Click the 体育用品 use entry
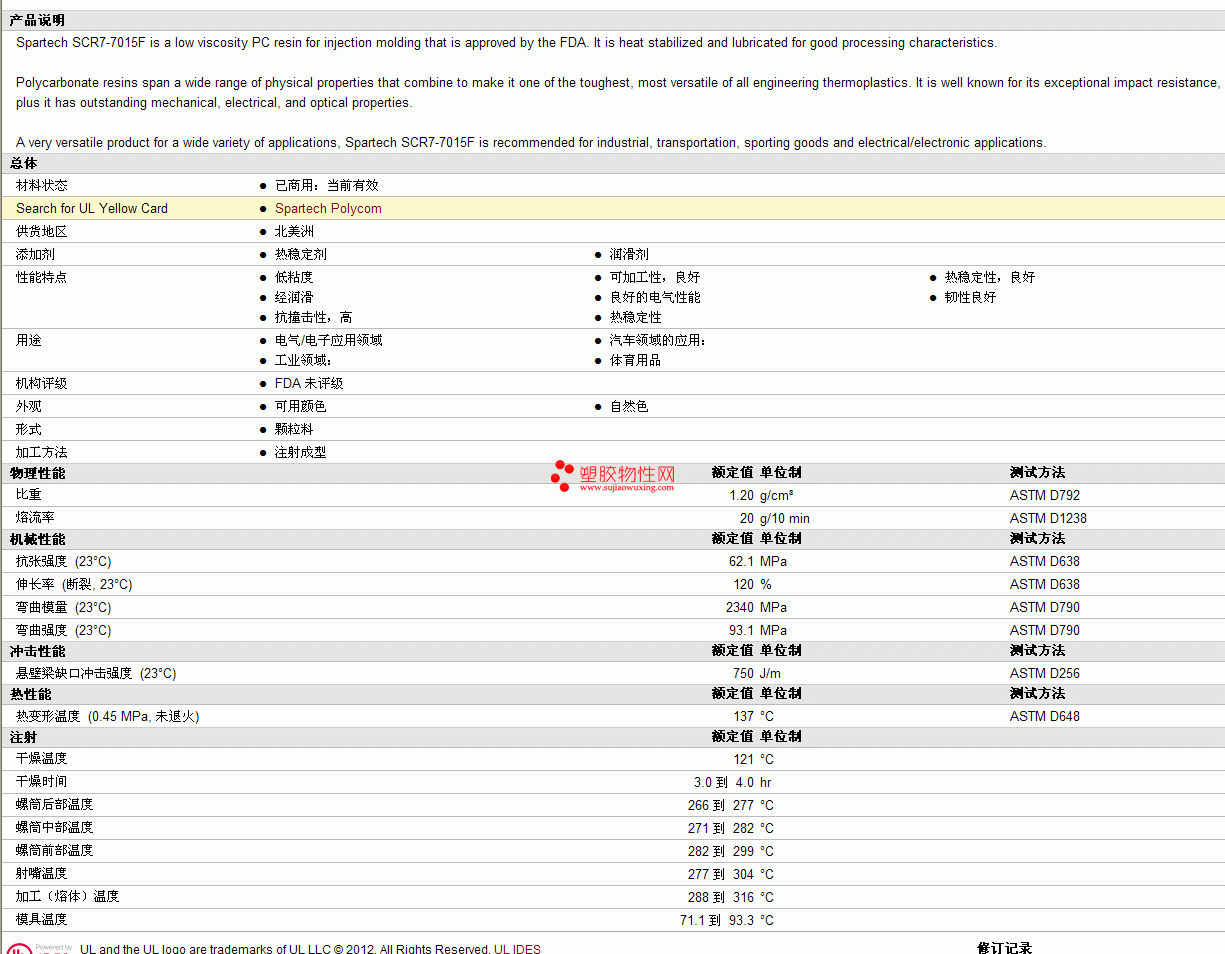The image size is (1225, 954). click(x=635, y=360)
